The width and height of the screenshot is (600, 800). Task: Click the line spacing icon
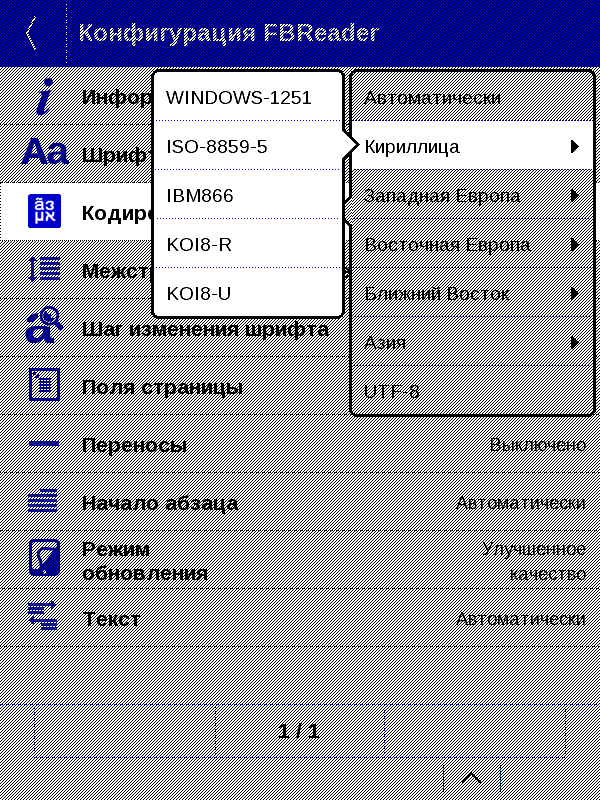tap(44, 269)
